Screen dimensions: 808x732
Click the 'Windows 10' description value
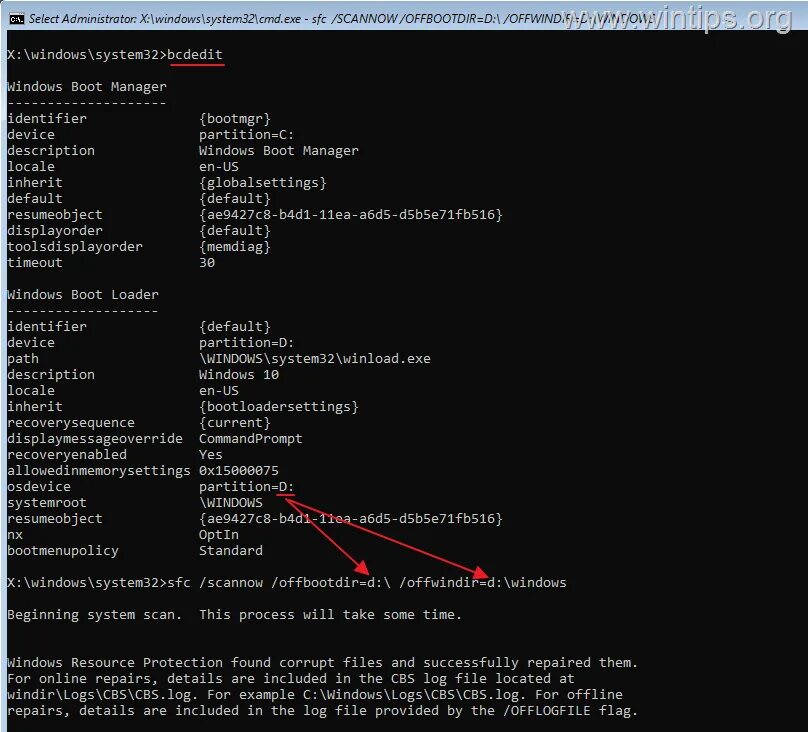pyautogui.click(x=239, y=374)
